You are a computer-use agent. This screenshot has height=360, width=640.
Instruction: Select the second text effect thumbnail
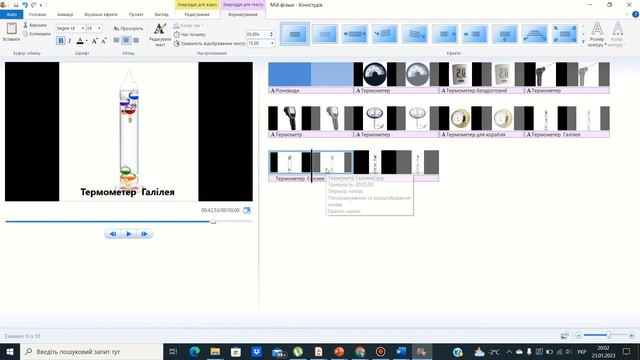[325, 34]
